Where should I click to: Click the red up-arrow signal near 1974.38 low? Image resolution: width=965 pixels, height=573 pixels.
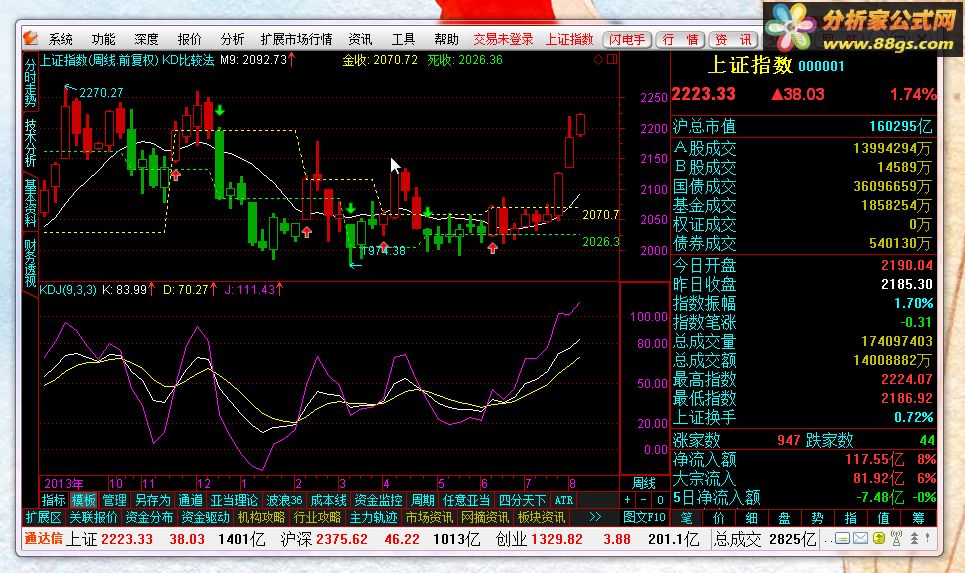click(383, 247)
